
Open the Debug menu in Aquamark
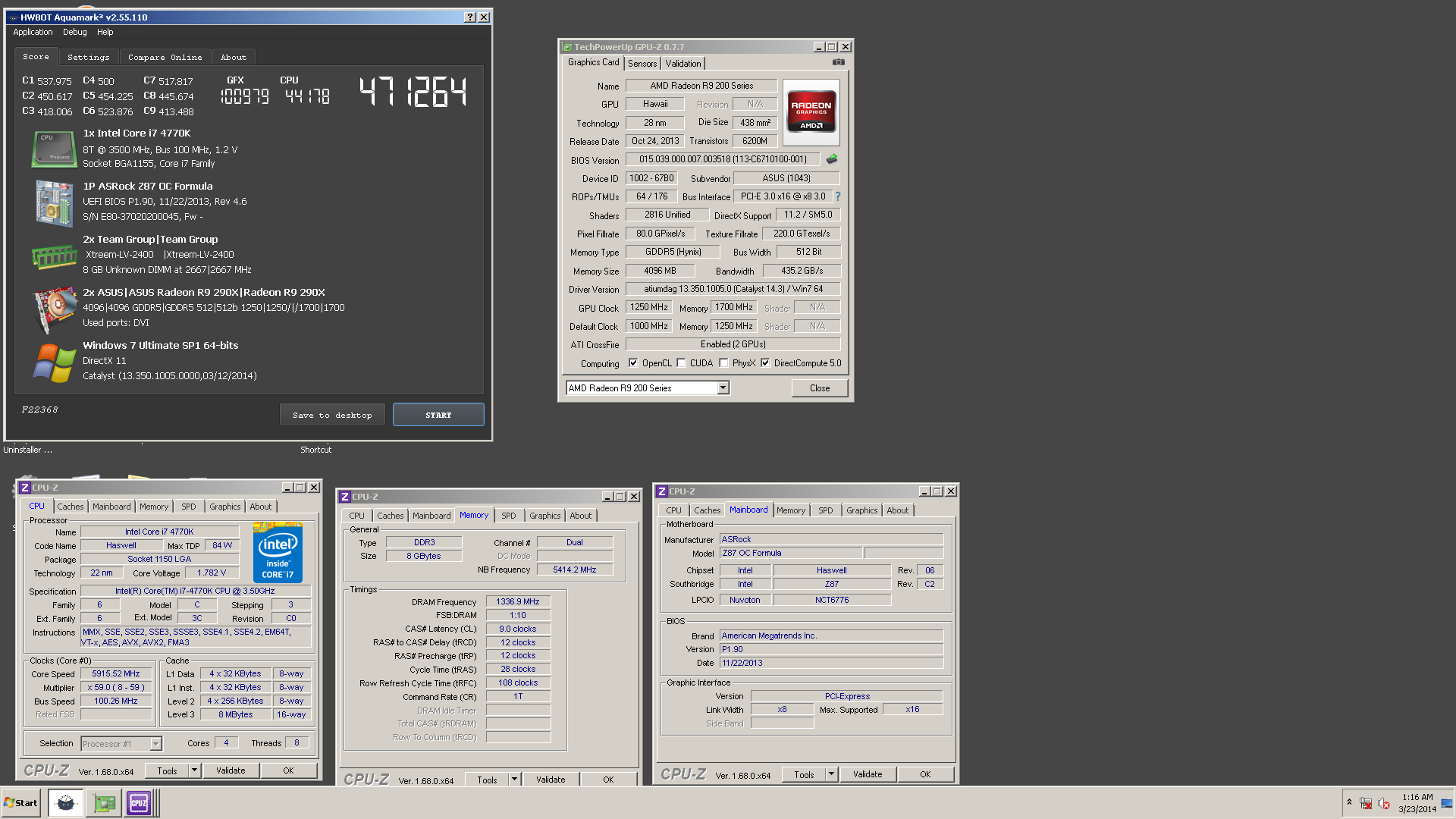(x=74, y=32)
